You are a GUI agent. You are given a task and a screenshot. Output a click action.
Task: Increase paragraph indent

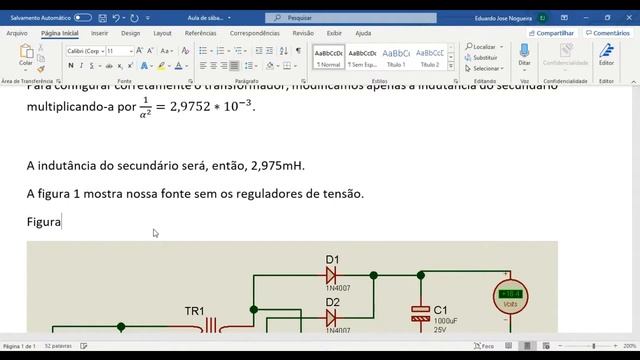(269, 51)
